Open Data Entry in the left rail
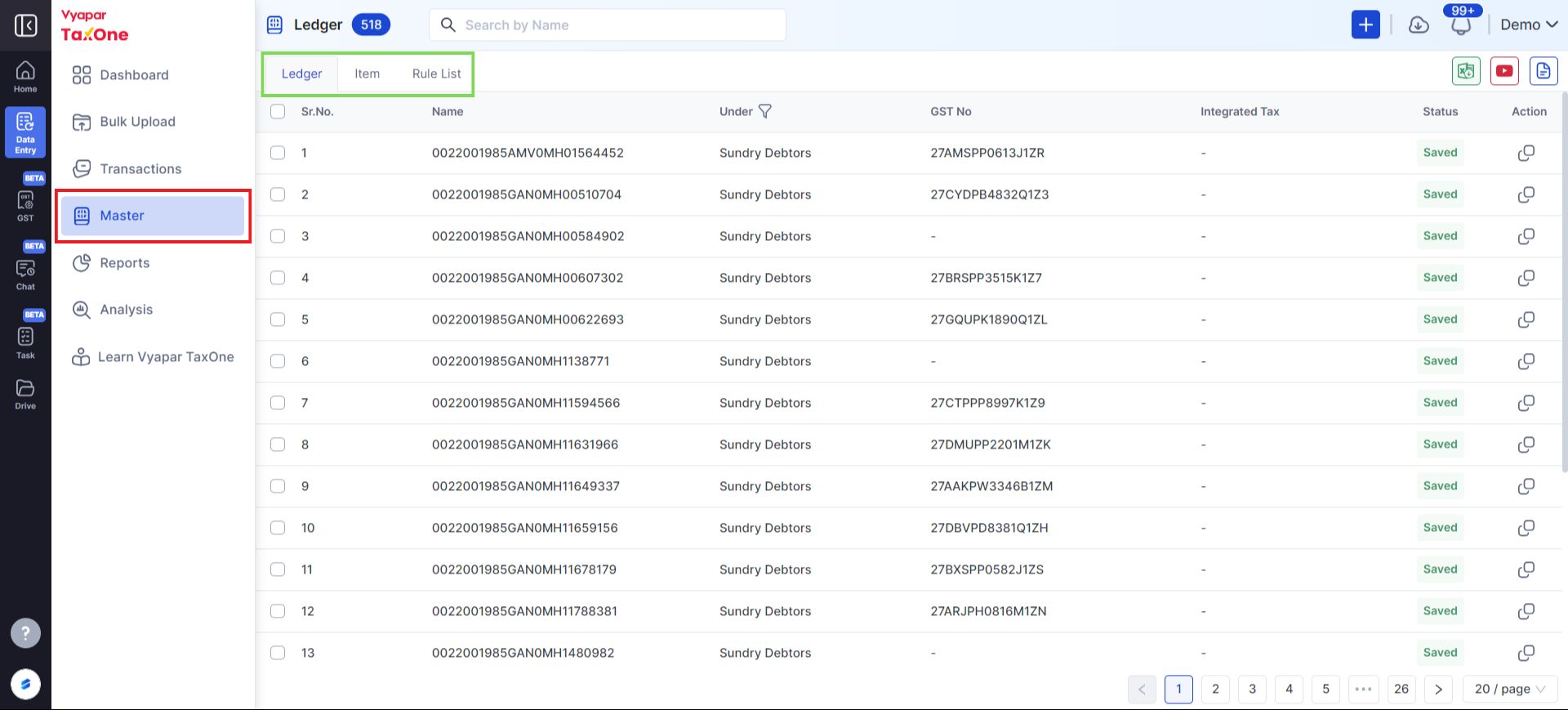This screenshot has height=710, width=1568. pos(25,132)
